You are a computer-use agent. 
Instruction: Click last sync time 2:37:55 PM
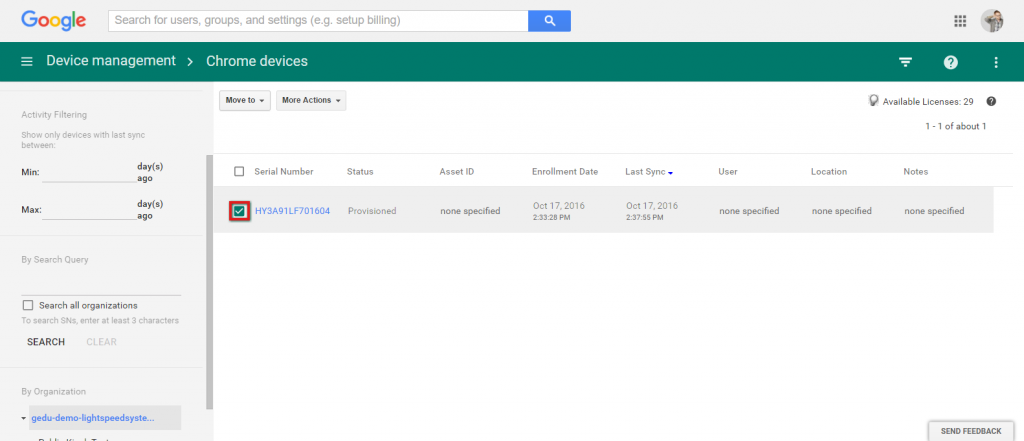point(645,217)
